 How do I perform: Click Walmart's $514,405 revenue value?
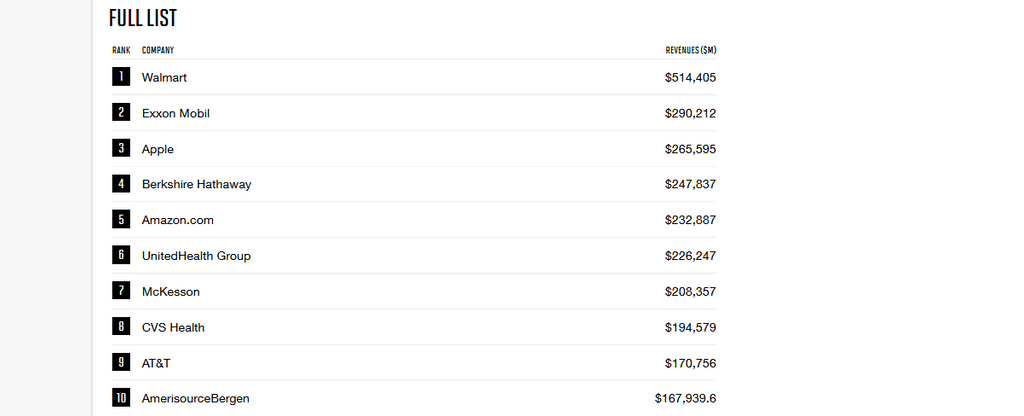[x=690, y=78]
